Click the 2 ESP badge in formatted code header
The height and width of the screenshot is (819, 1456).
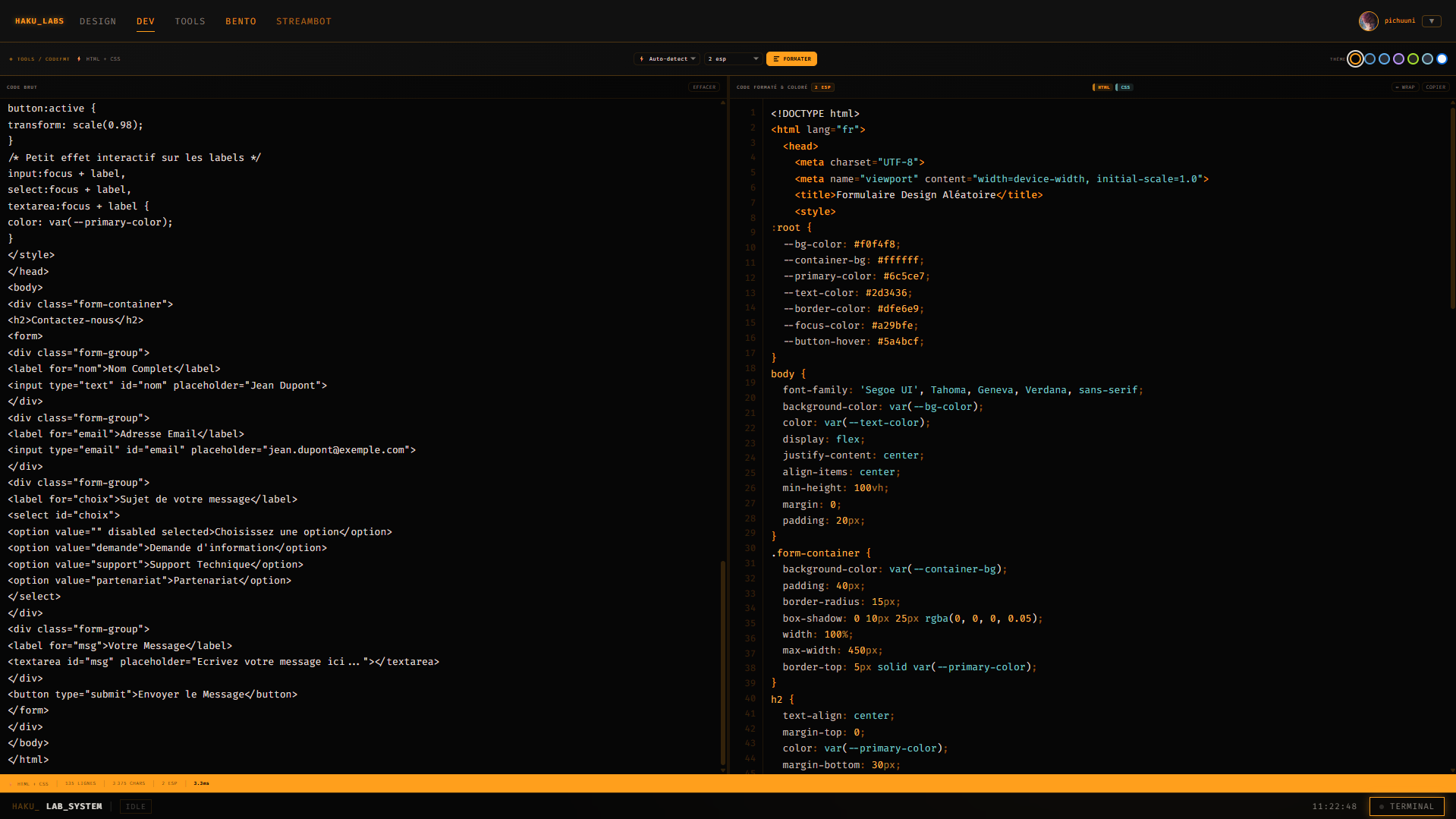(x=822, y=87)
